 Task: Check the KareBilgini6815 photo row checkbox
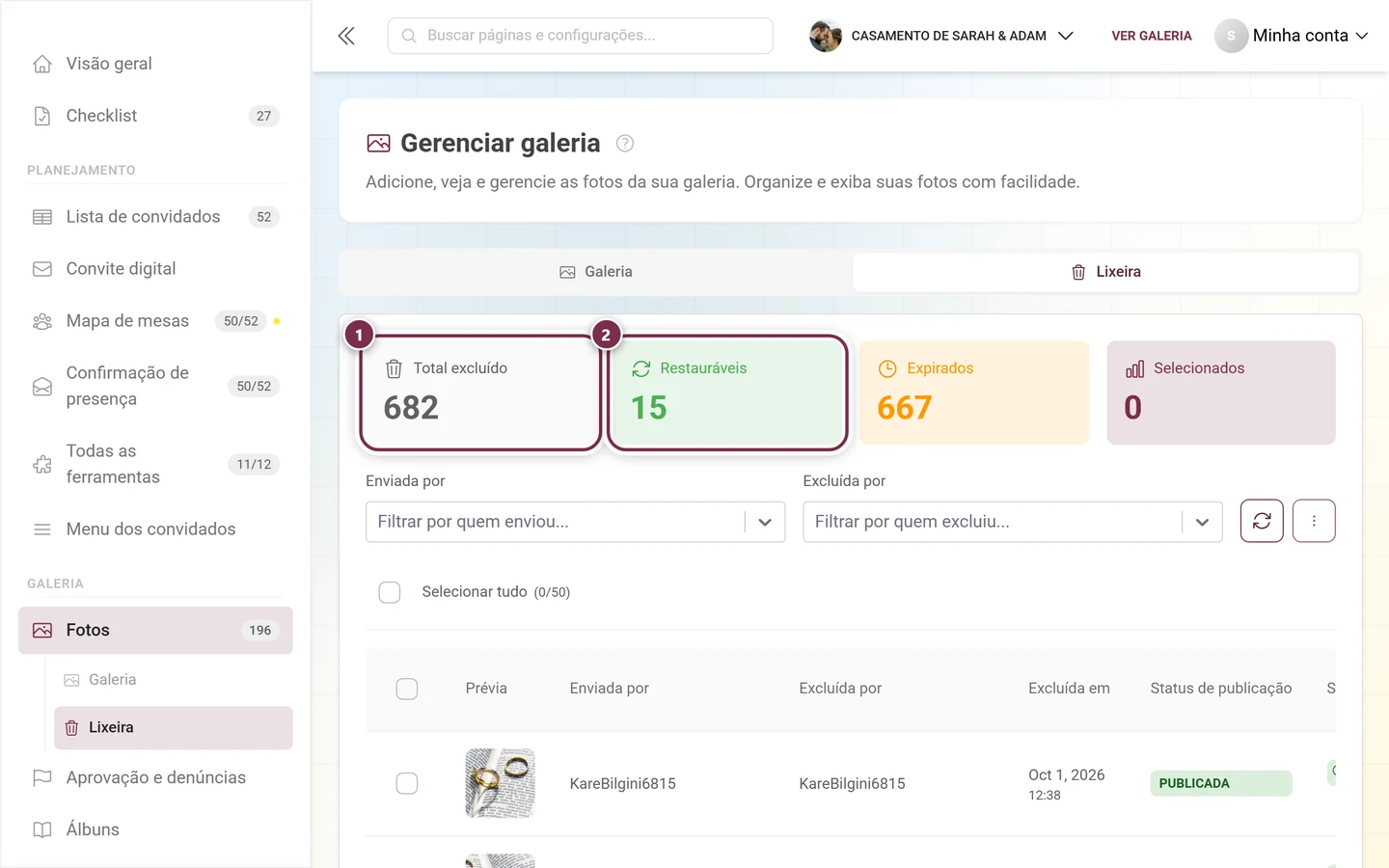coord(407,783)
